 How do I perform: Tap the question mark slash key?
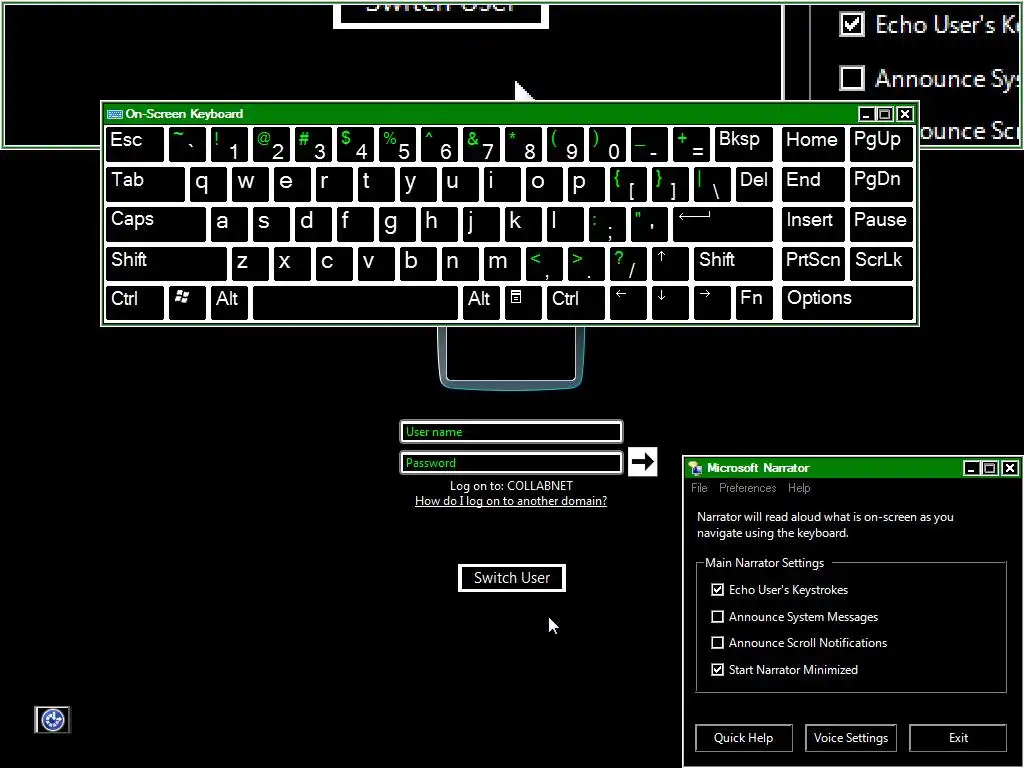[628, 263]
